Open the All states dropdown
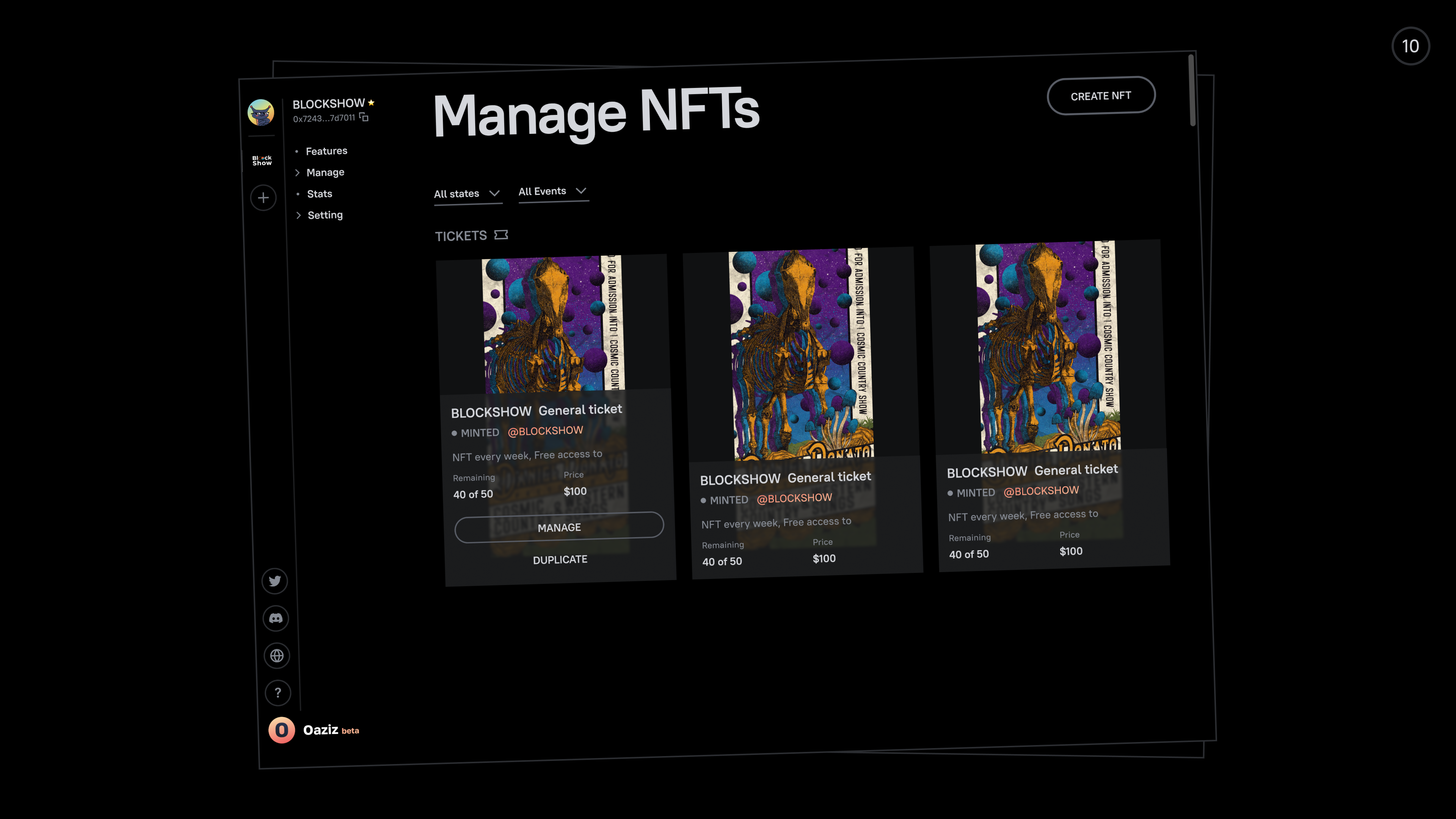 [468, 194]
